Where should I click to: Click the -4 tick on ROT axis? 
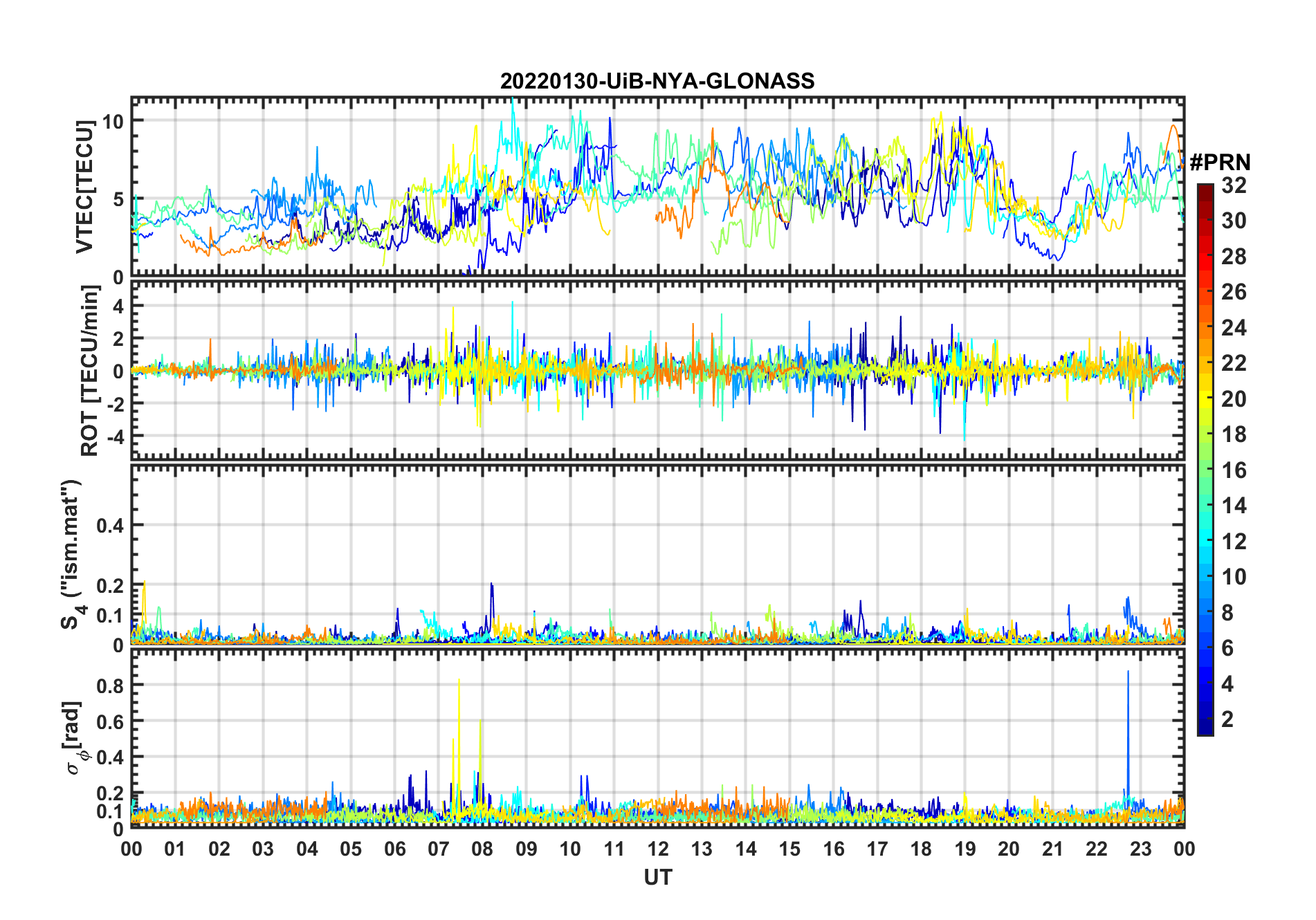click(x=115, y=436)
